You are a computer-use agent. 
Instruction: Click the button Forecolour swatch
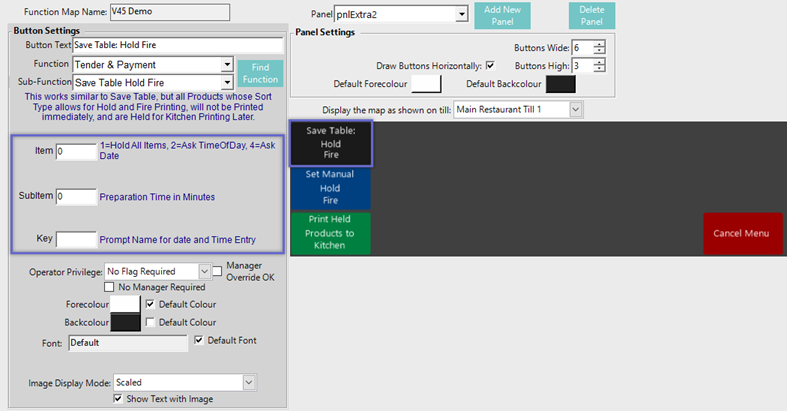coord(125,304)
